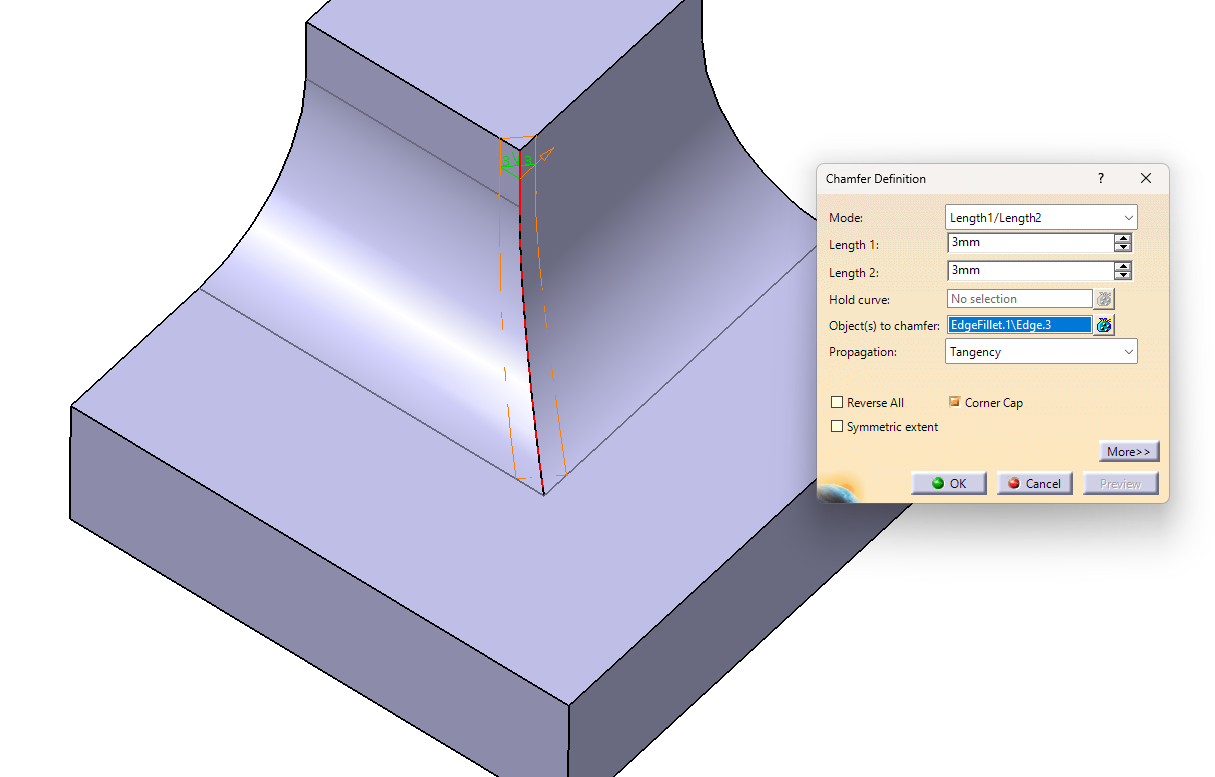Click the Length 2: label text

(x=853, y=273)
